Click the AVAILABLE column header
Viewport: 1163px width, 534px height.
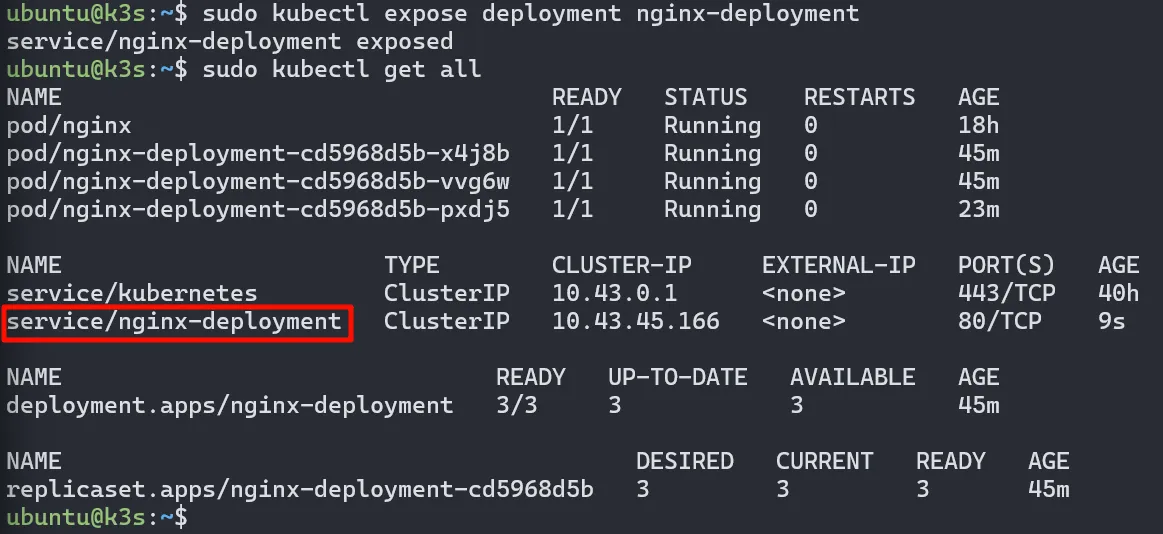click(x=852, y=378)
